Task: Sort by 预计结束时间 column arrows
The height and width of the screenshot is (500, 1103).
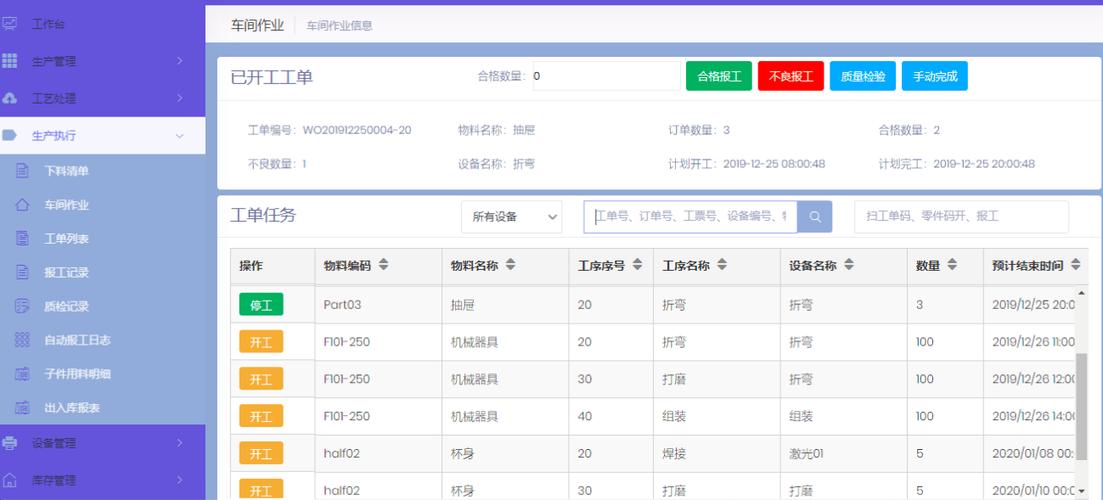Action: pyautogui.click(x=1076, y=265)
